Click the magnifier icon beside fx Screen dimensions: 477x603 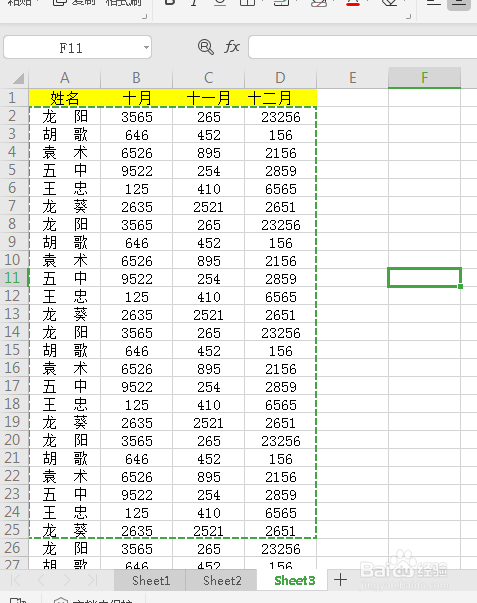(205, 47)
